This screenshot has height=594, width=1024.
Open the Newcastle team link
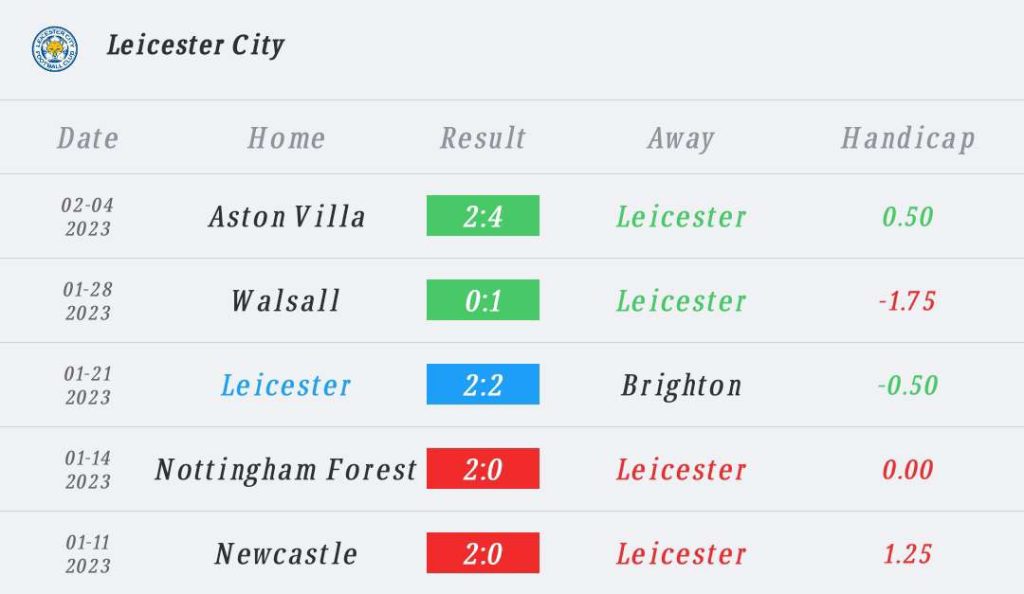pos(286,554)
